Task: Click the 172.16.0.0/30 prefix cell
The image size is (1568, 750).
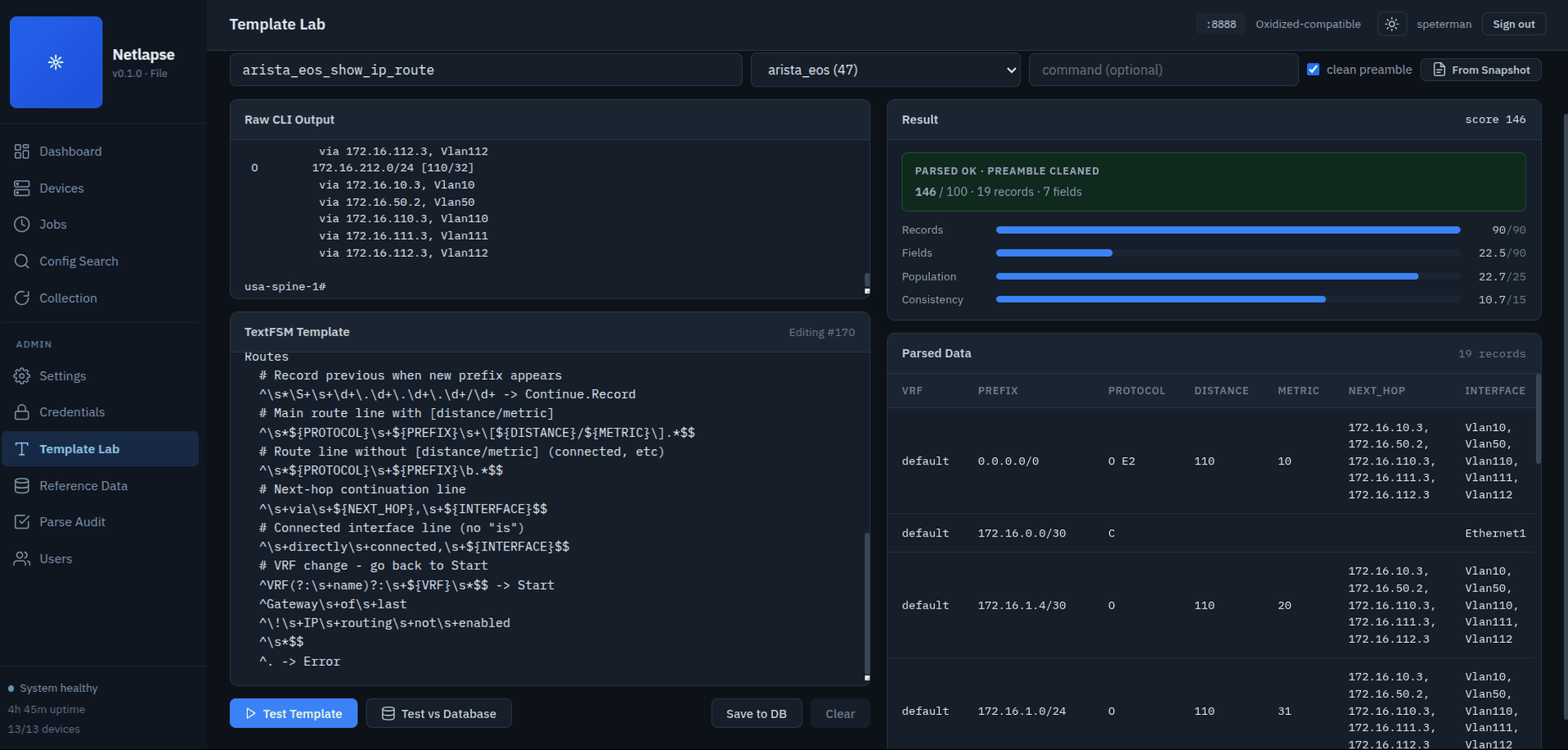Action: tap(1022, 533)
